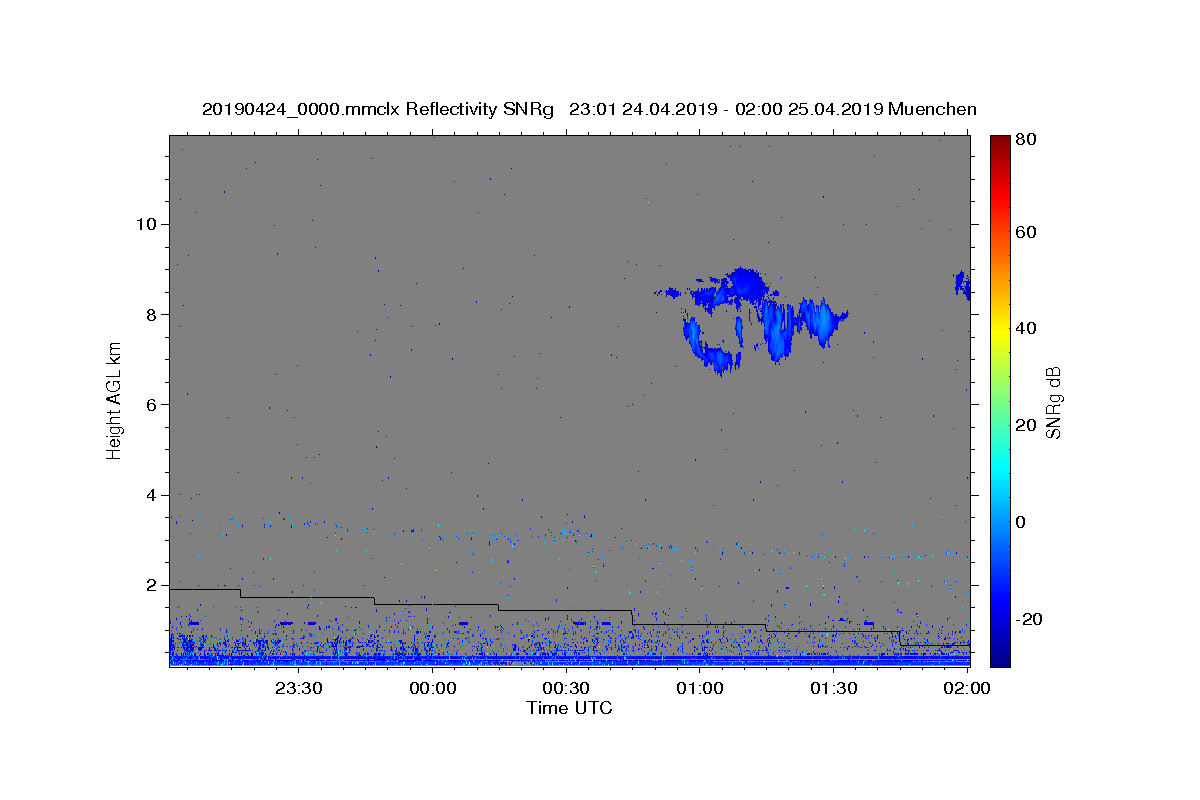Click the 'Time UTC' axis label
Screen dimensions: 1200x800
[569, 708]
